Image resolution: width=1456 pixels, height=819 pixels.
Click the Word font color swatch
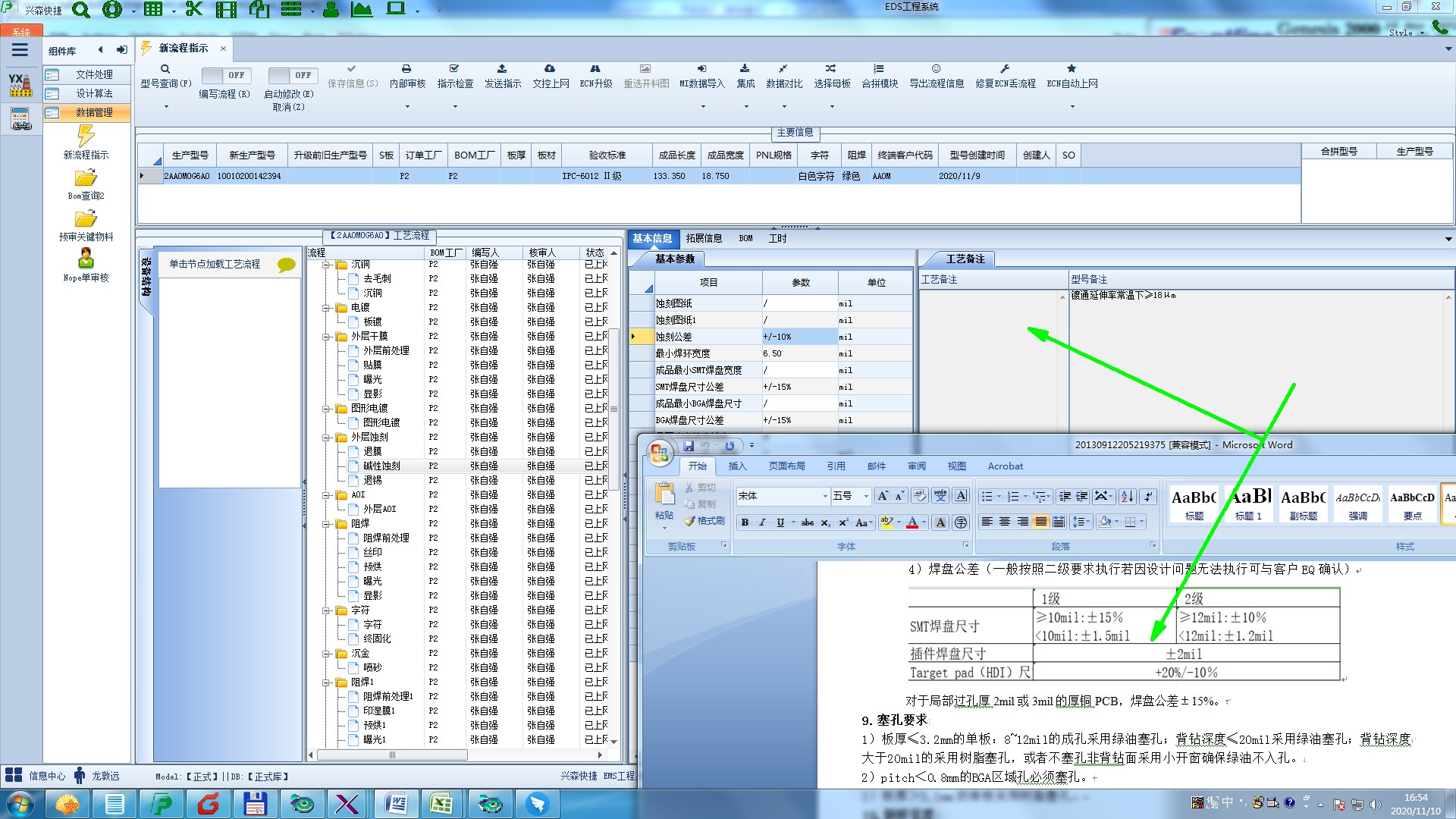[912, 522]
